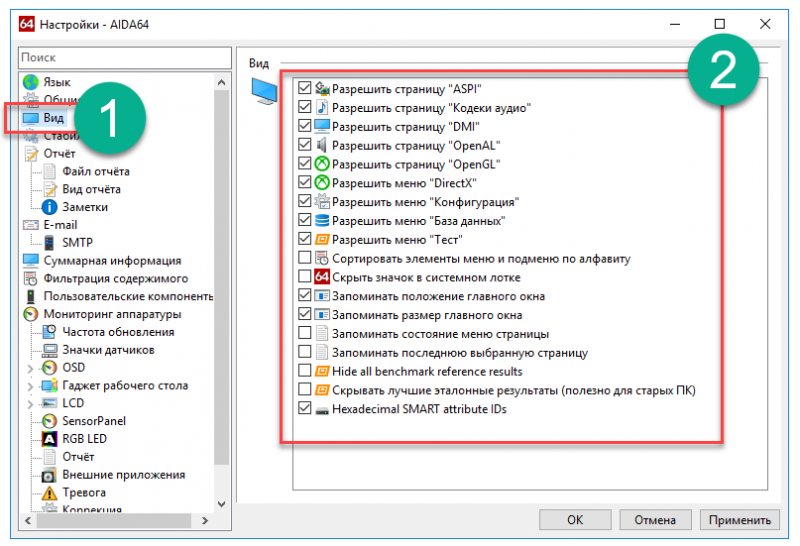
Task: Toggle Разрешить меню "Конфигурация" checkbox
Action: point(305,202)
